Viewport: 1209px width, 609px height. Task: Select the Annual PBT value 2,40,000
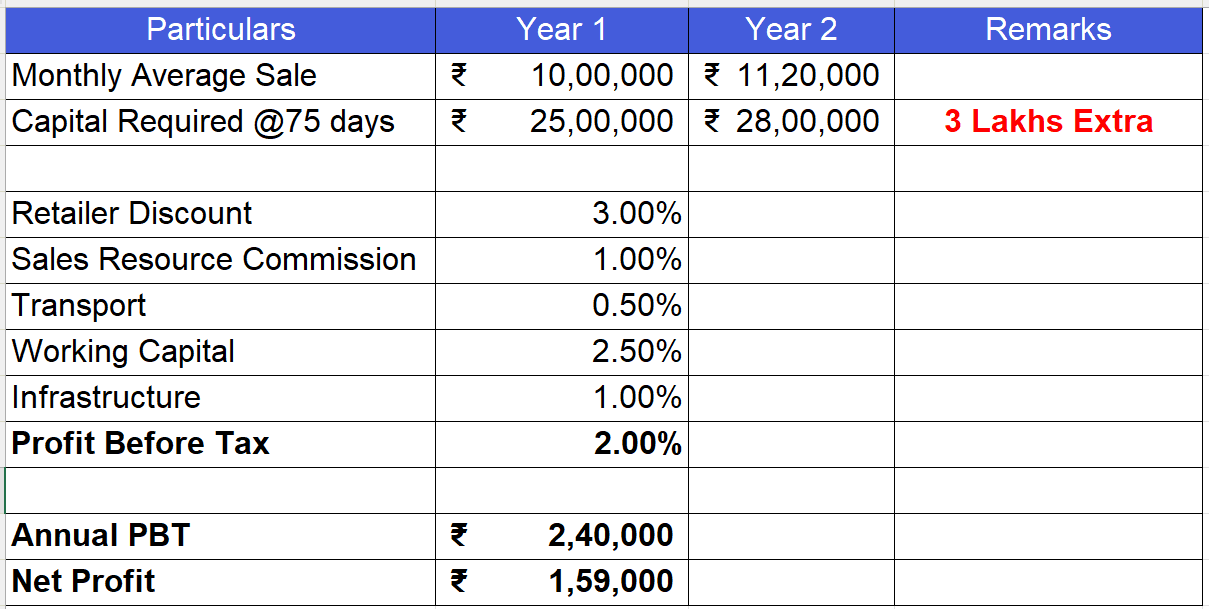(x=610, y=536)
